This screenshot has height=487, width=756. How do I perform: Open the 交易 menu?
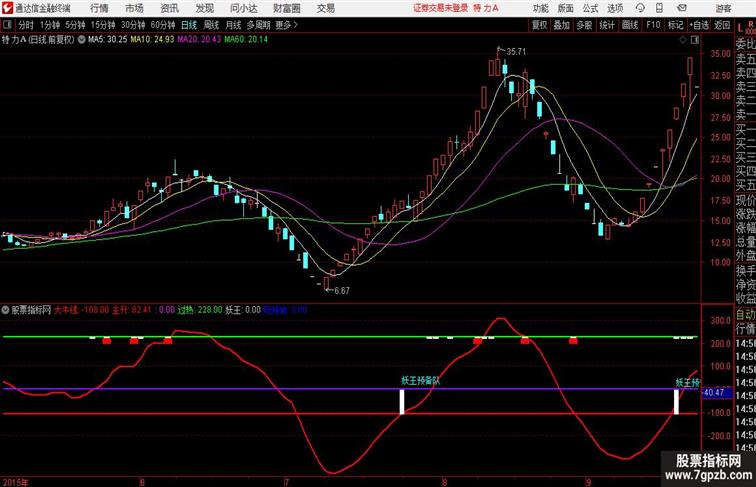pyautogui.click(x=325, y=8)
